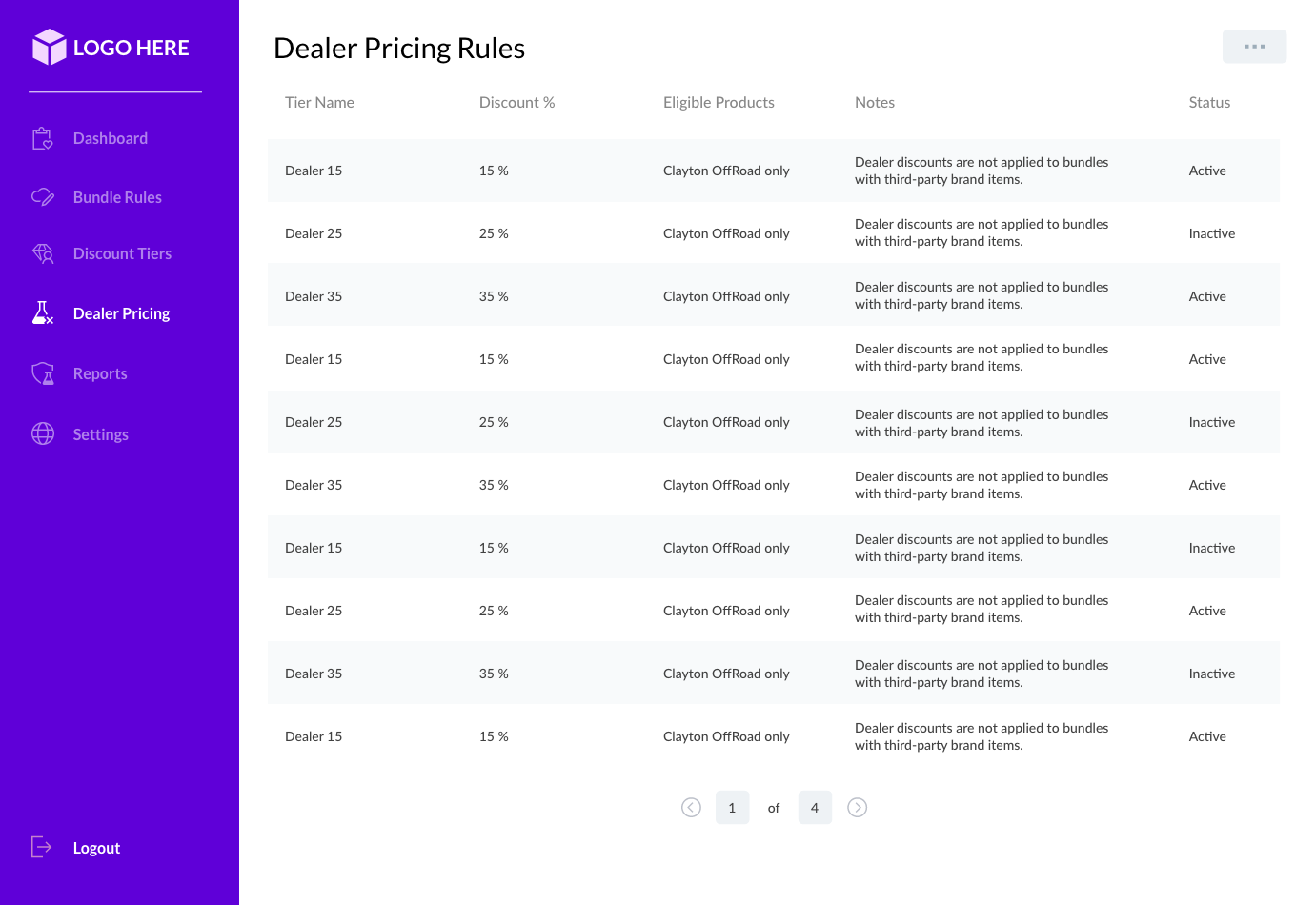Click the Logout arrow icon
Viewport: 1316px width, 905px height.
click(42, 847)
